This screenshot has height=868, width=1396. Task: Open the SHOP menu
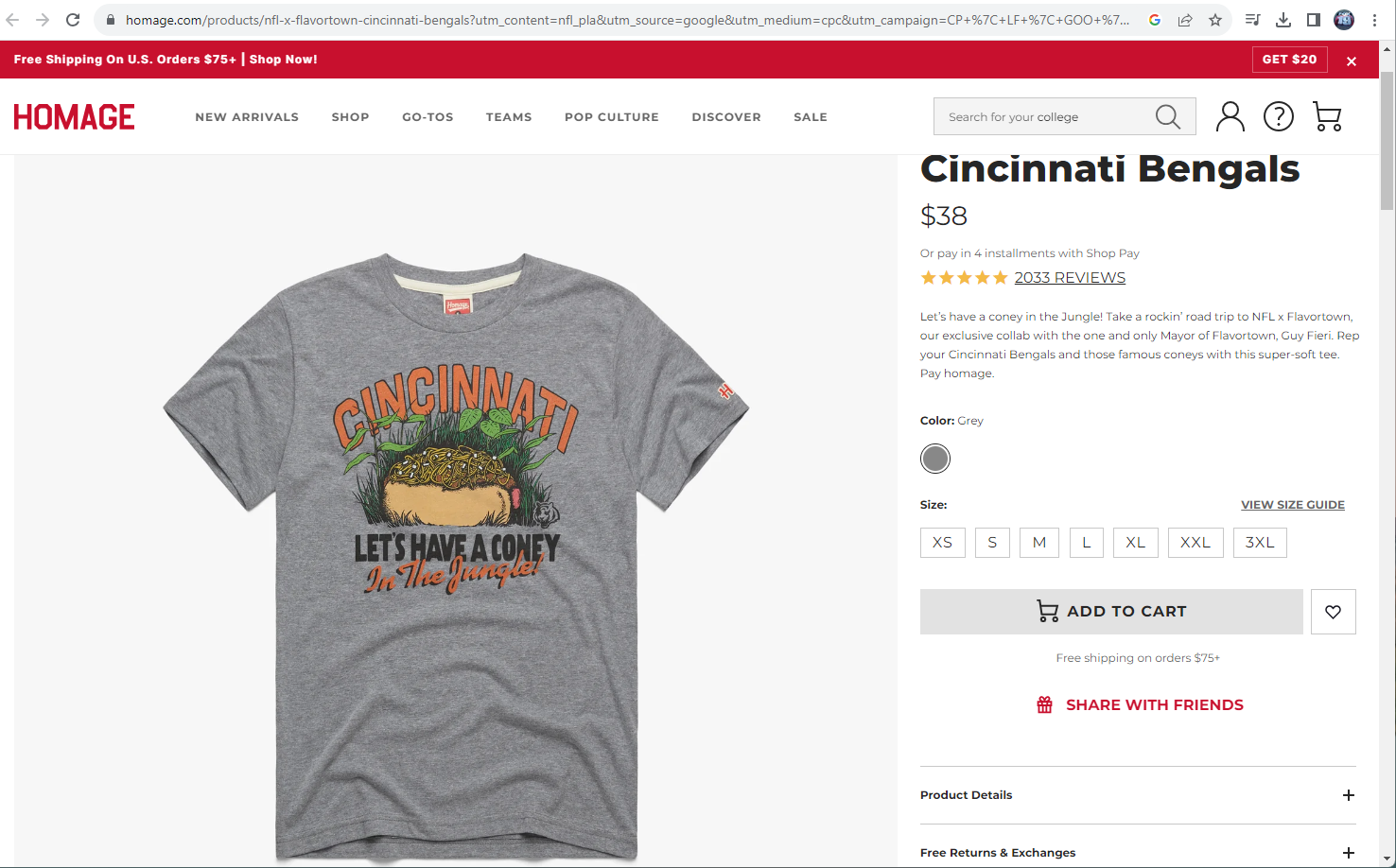[x=350, y=117]
